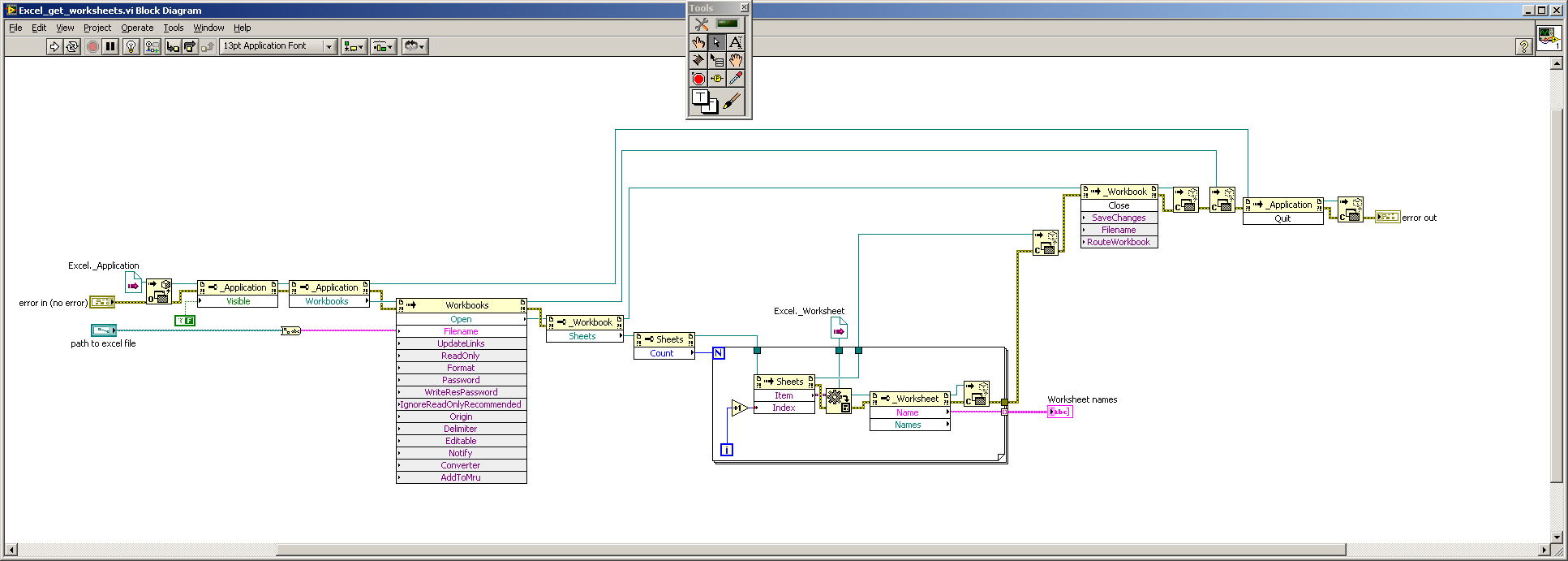Toggle Pause execution button
This screenshot has width=1568, height=561.
coord(110,46)
